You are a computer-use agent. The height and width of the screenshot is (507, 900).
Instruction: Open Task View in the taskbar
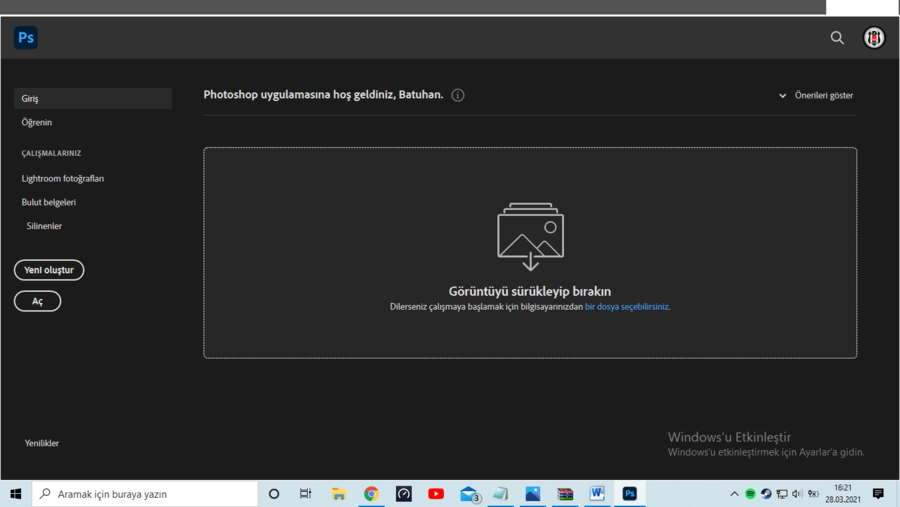pyautogui.click(x=305, y=494)
